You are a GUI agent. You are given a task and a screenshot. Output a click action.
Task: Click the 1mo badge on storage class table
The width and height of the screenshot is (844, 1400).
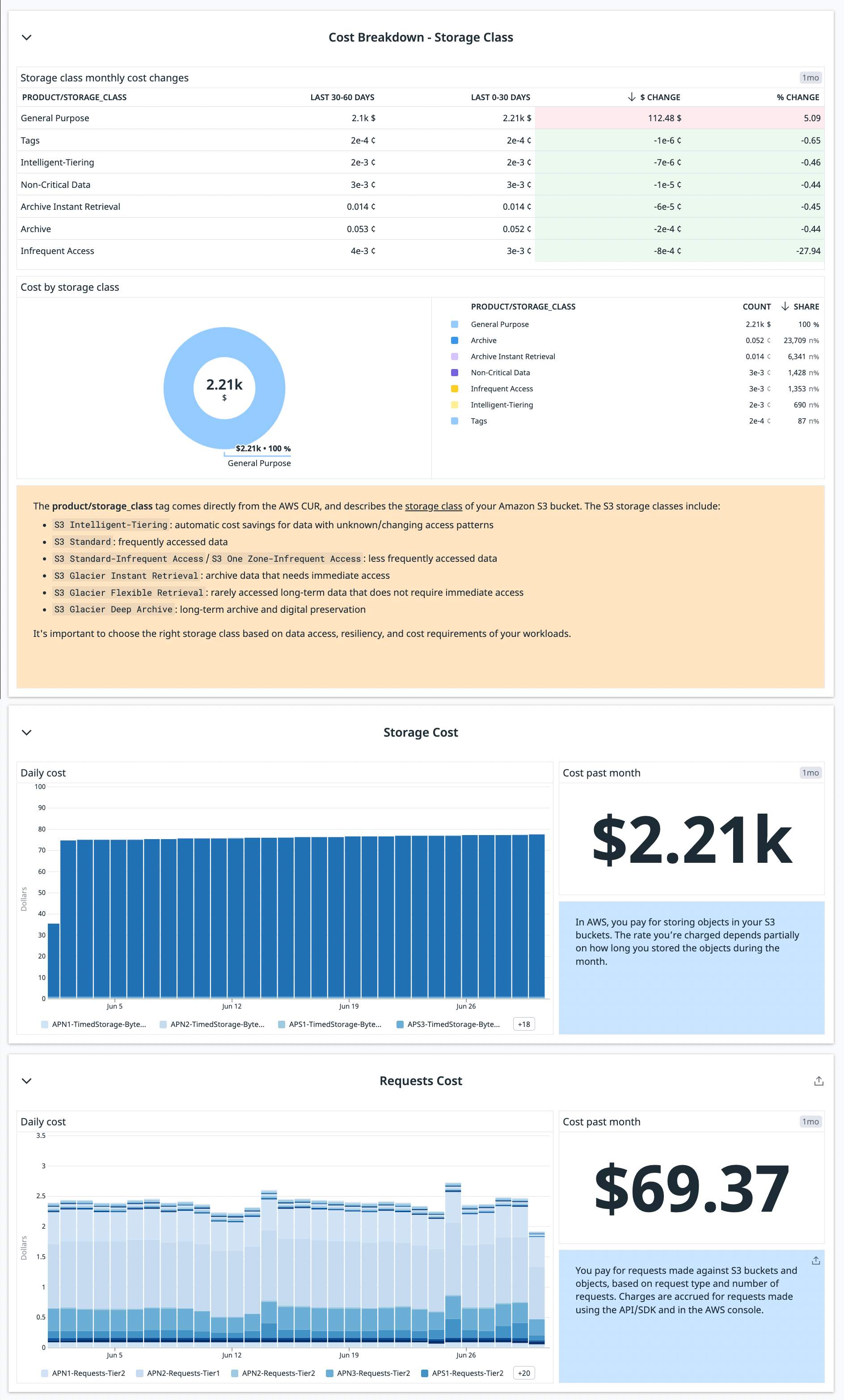pos(810,77)
